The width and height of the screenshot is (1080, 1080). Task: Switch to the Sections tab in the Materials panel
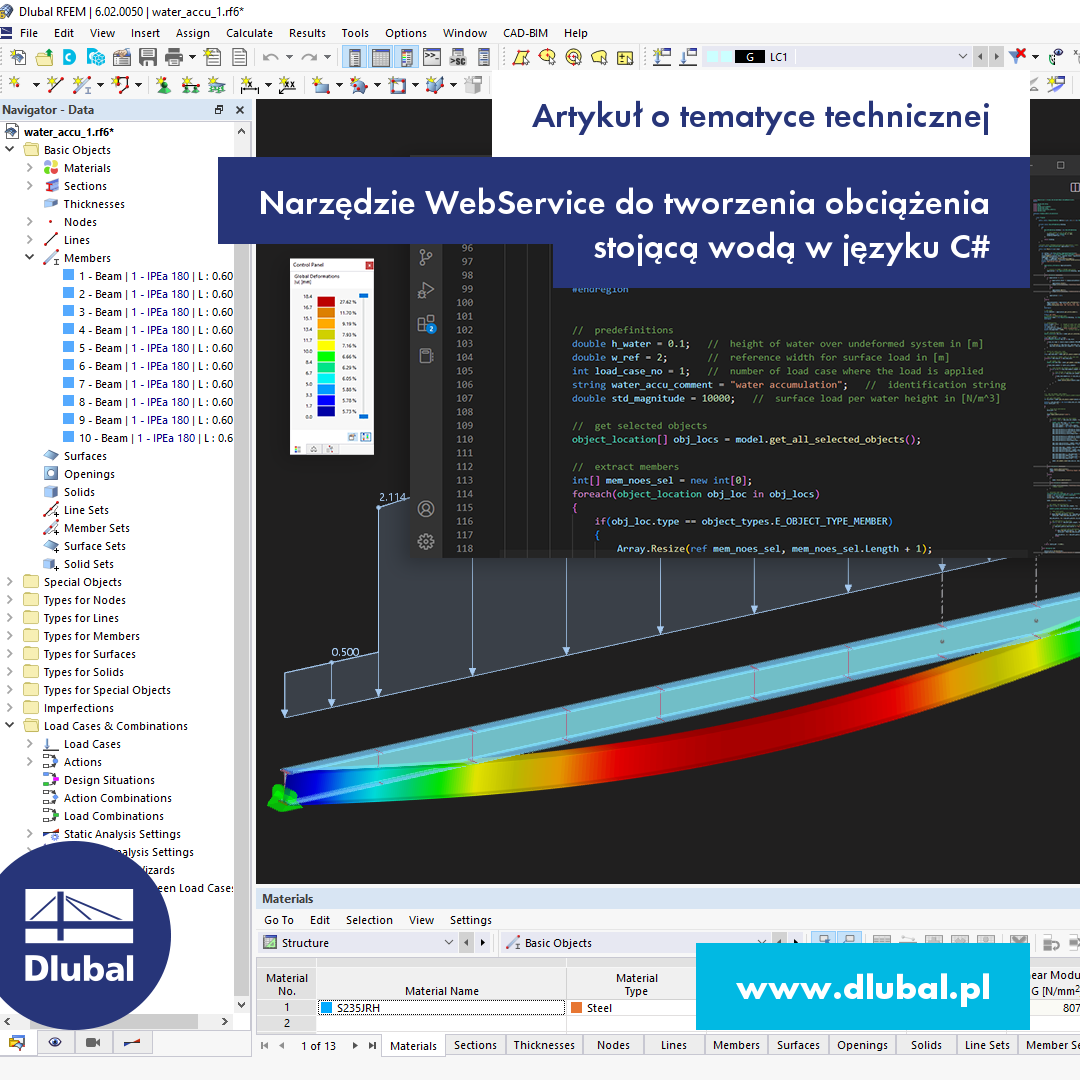pyautogui.click(x=475, y=1044)
